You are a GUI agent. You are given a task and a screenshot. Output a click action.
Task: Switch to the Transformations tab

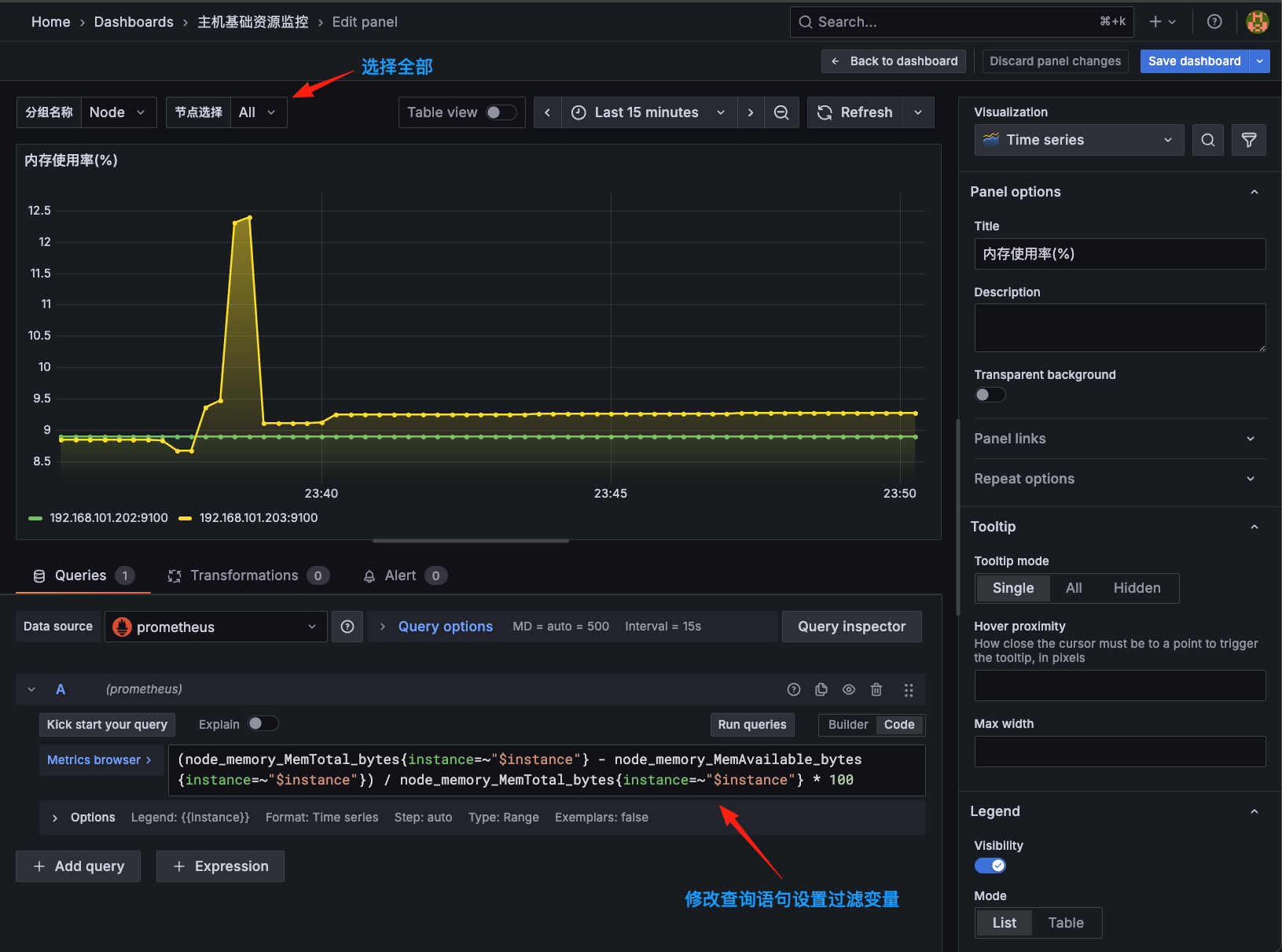244,575
